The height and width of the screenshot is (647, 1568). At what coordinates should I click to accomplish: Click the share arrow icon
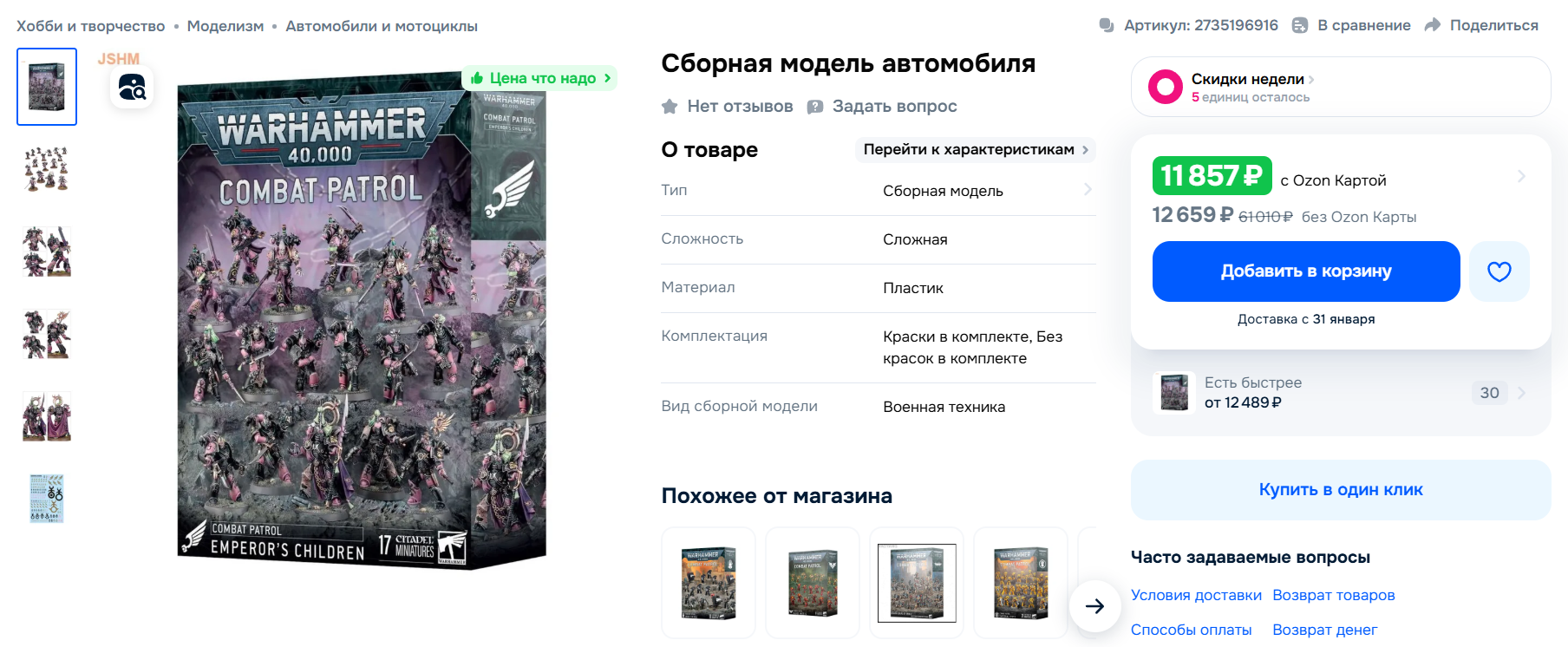point(1433,25)
